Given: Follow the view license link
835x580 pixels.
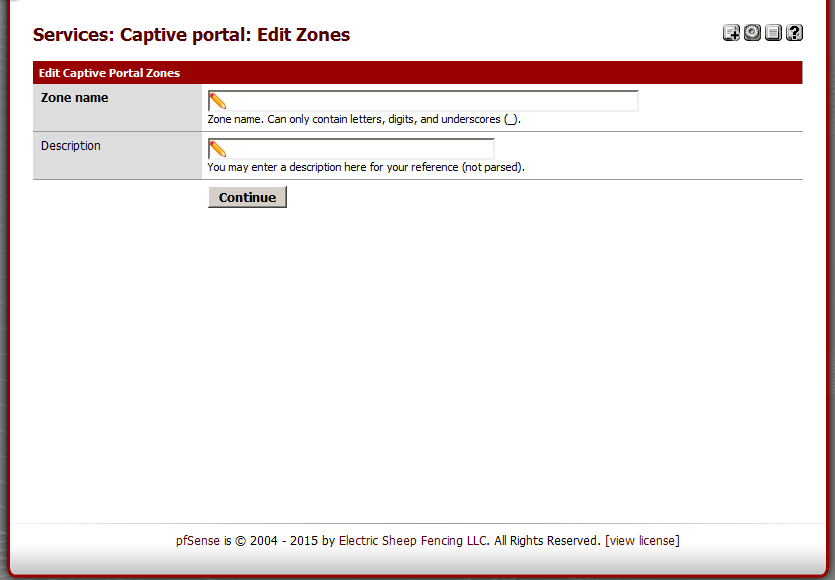Looking at the screenshot, I should [642, 541].
